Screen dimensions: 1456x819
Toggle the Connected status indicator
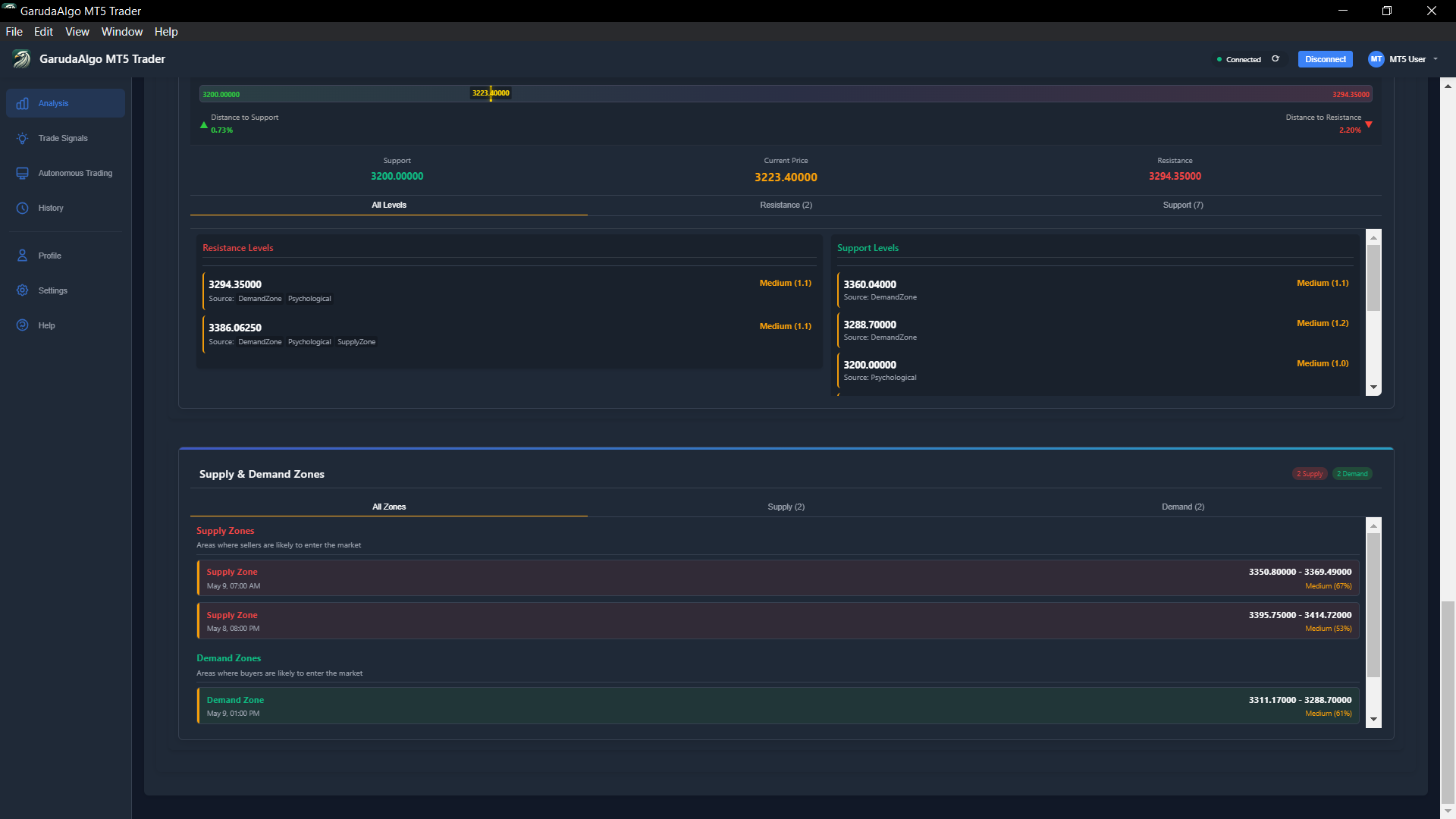(x=1241, y=58)
